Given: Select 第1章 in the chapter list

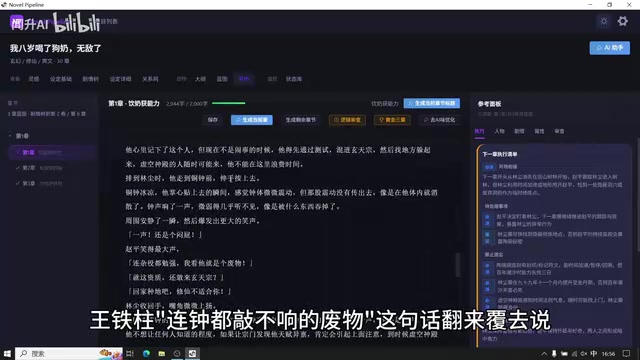Looking at the screenshot, I should 52,152.
